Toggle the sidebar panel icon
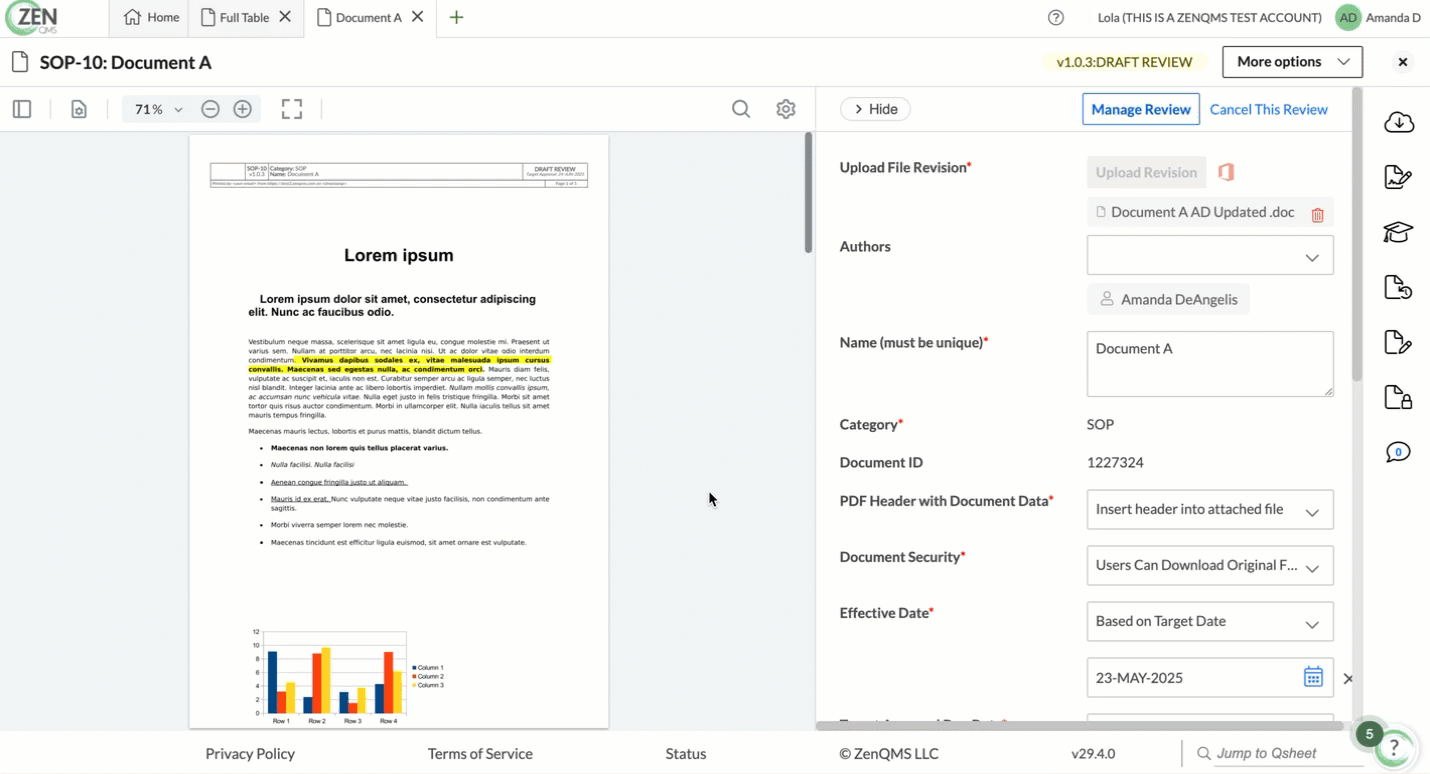 click(x=22, y=109)
